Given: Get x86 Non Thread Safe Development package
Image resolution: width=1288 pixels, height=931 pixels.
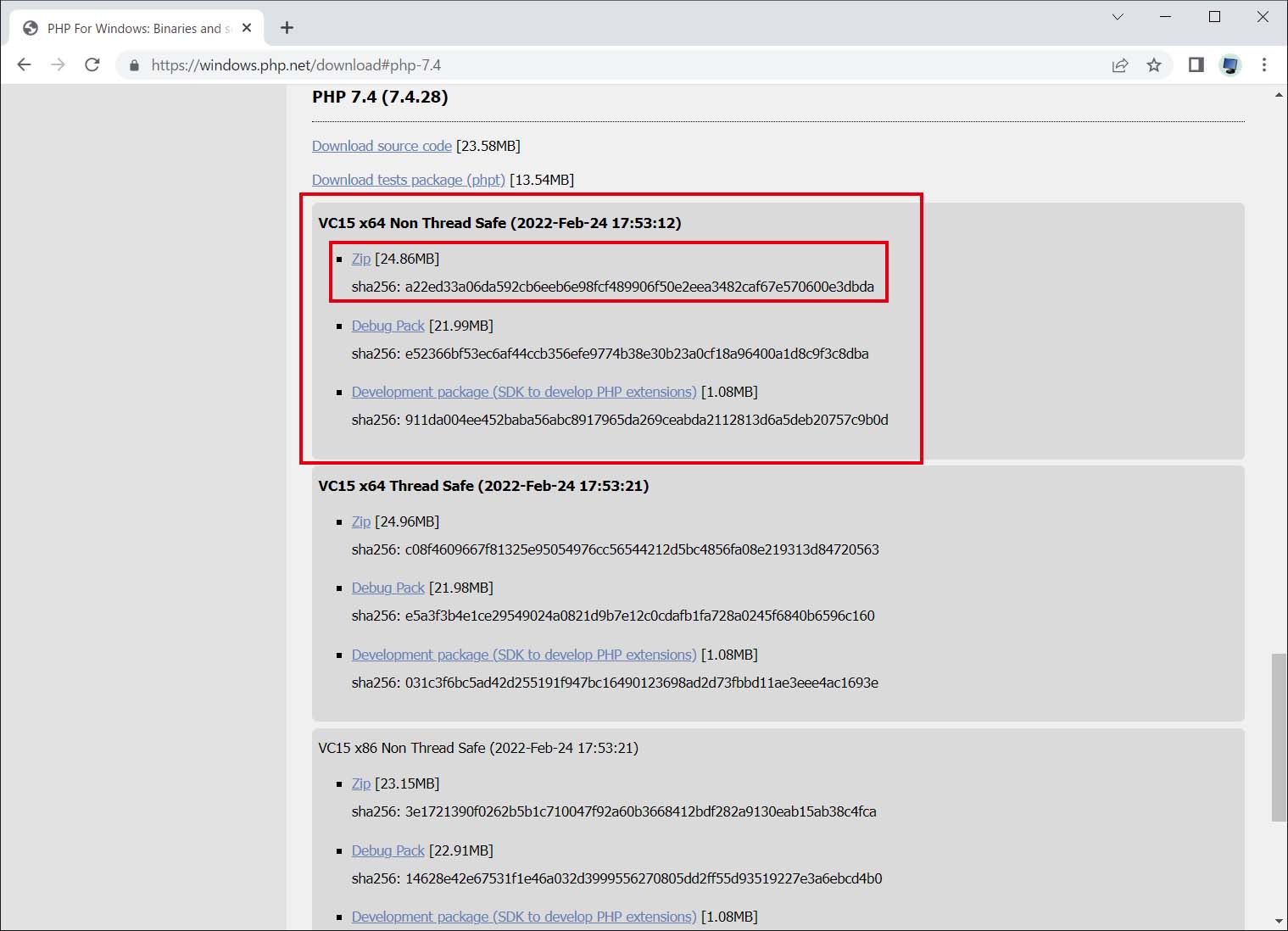Looking at the screenshot, I should (524, 917).
